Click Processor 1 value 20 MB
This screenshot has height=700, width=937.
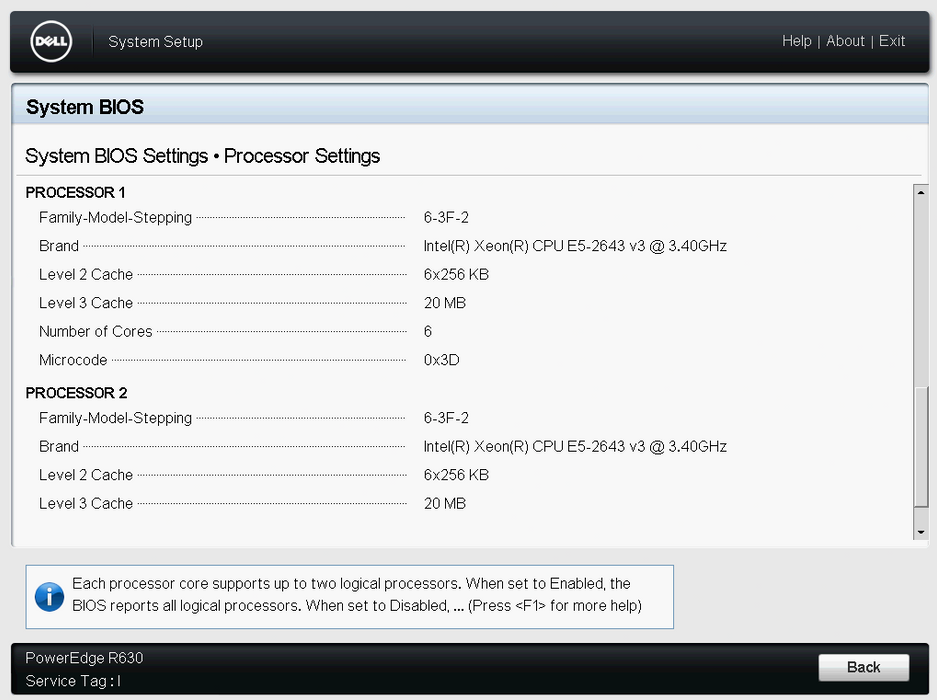pos(445,303)
